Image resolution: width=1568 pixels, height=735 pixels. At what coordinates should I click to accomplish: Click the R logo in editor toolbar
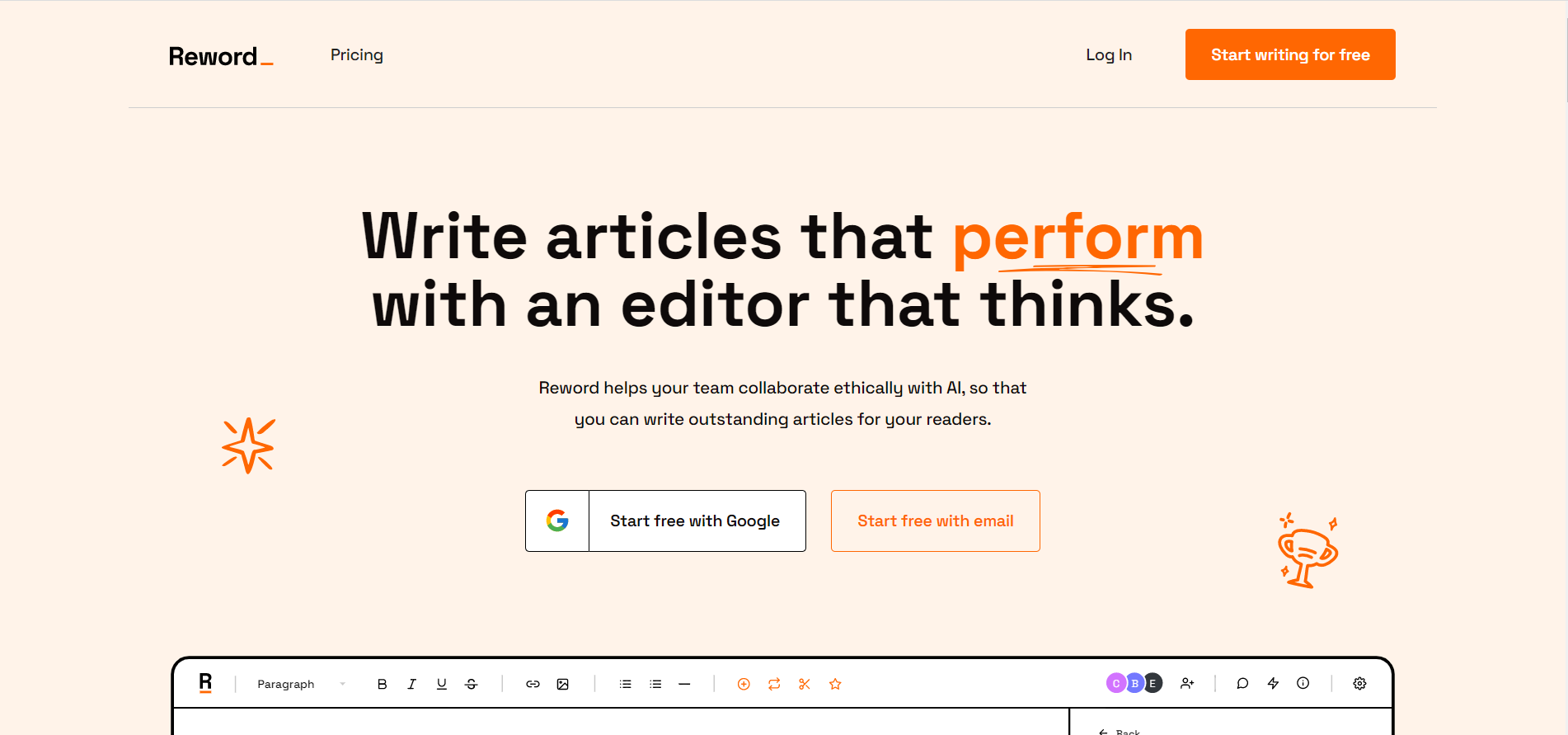pos(205,683)
